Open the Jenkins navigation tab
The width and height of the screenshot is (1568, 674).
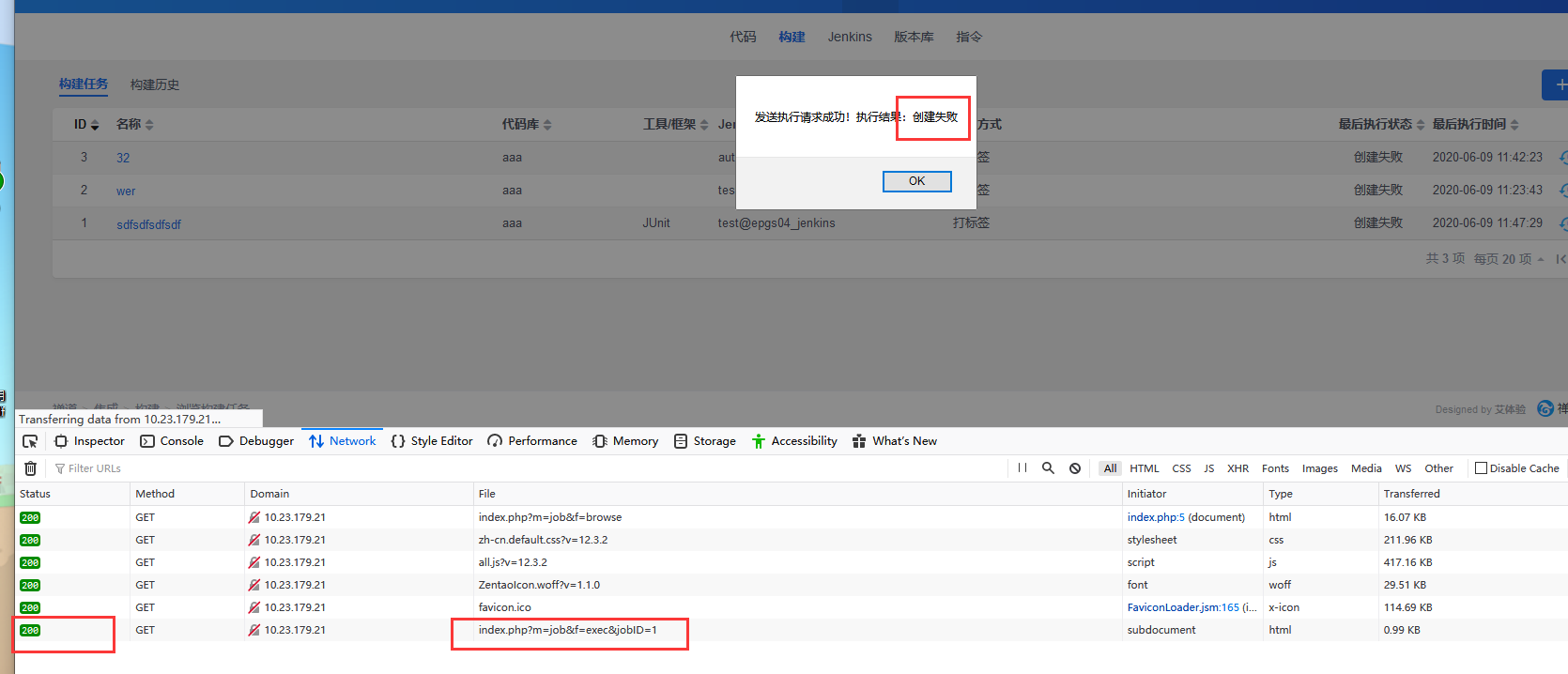(x=849, y=37)
